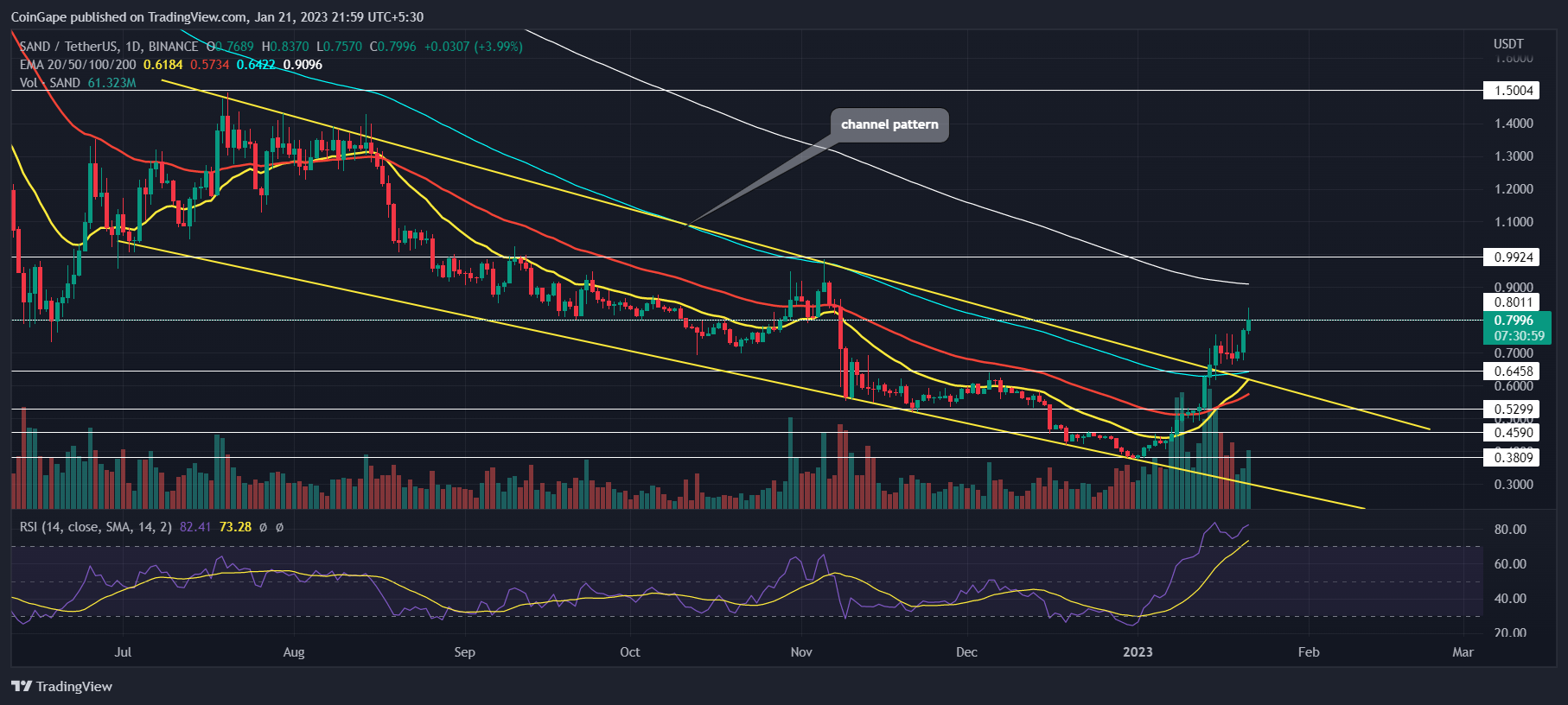Click the 1.2000 price axis tick
The height and width of the screenshot is (705, 1568).
click(1514, 189)
